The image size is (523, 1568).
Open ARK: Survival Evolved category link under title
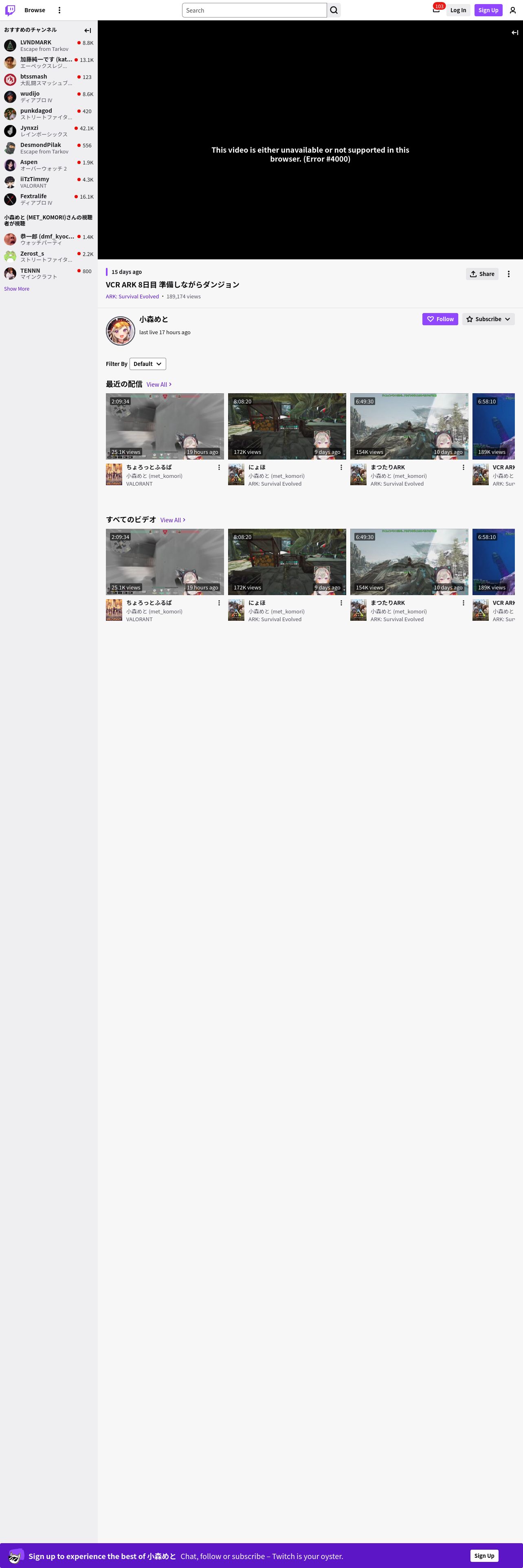[132, 296]
